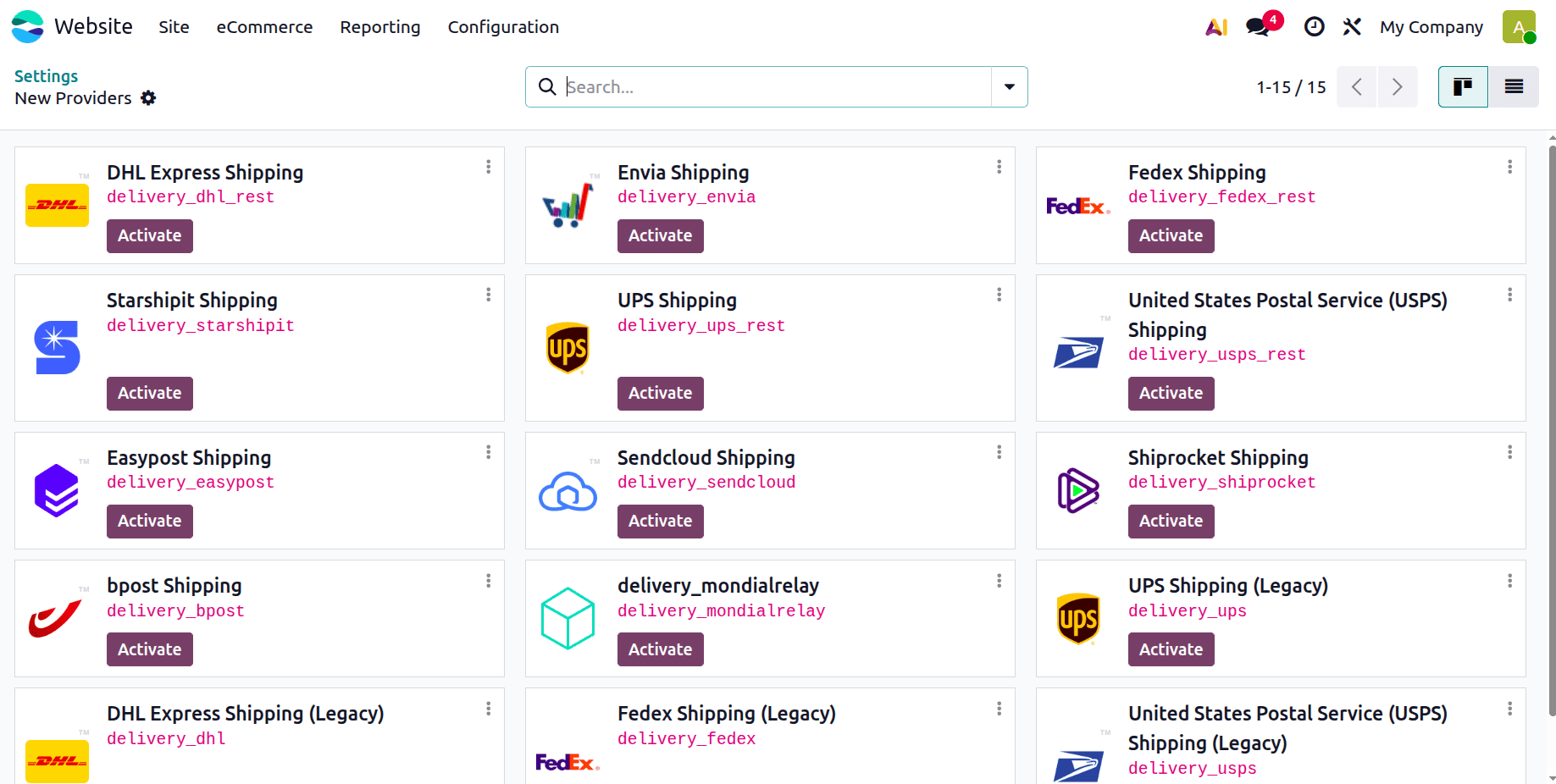Activate Fedex Shipping
Screen dimensions: 1556x784
point(1171,236)
